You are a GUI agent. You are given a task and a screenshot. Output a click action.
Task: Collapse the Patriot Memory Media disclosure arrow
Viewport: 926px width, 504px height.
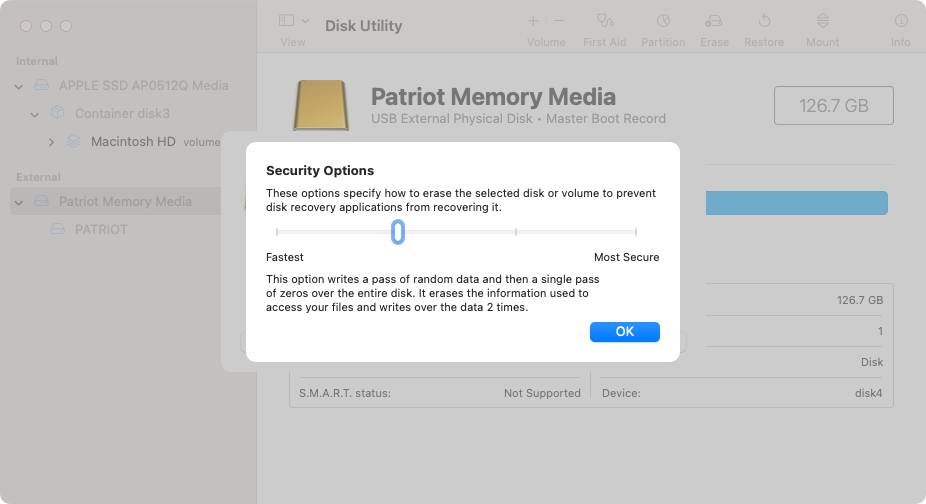click(x=19, y=202)
